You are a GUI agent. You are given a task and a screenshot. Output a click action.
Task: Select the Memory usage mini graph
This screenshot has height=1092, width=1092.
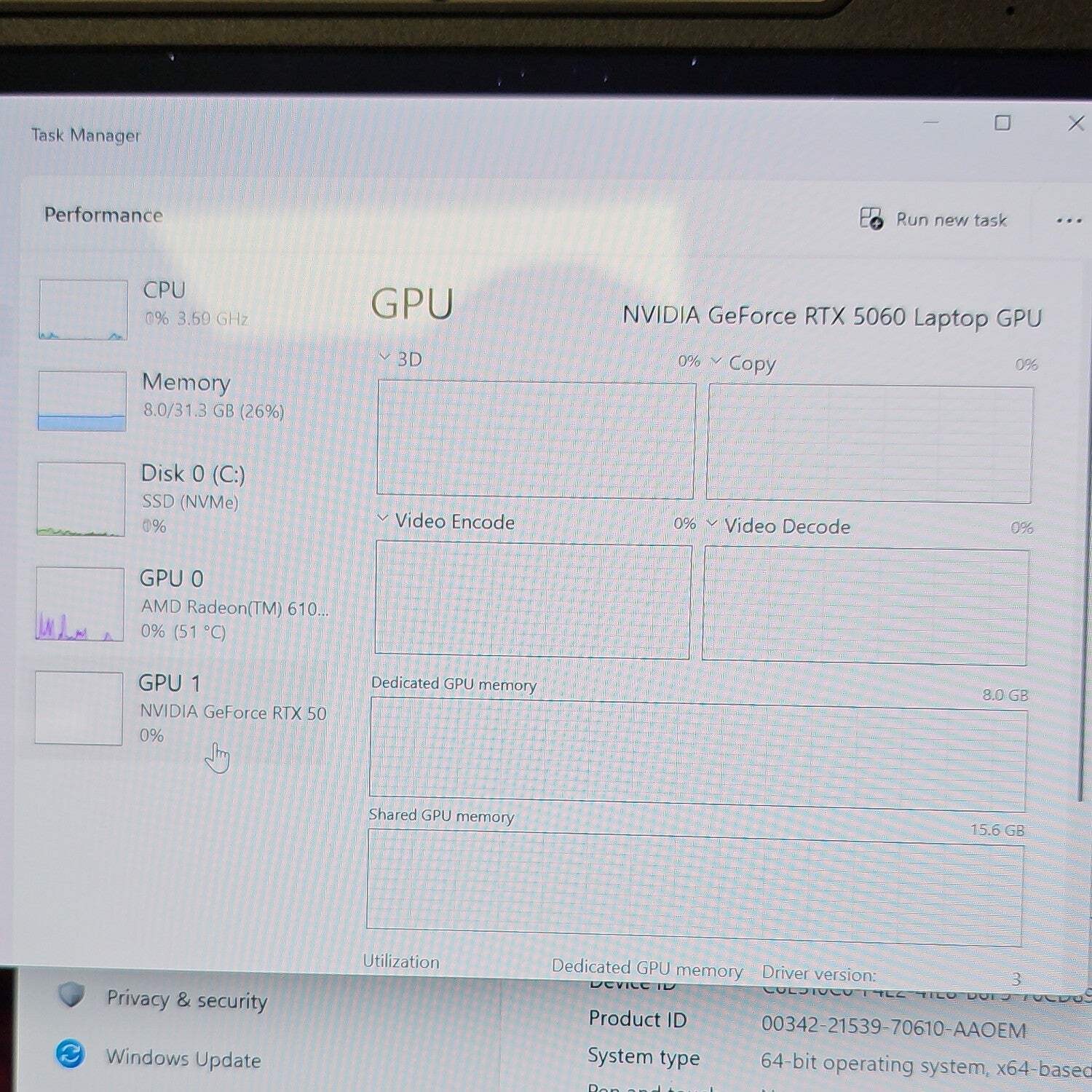click(82, 401)
